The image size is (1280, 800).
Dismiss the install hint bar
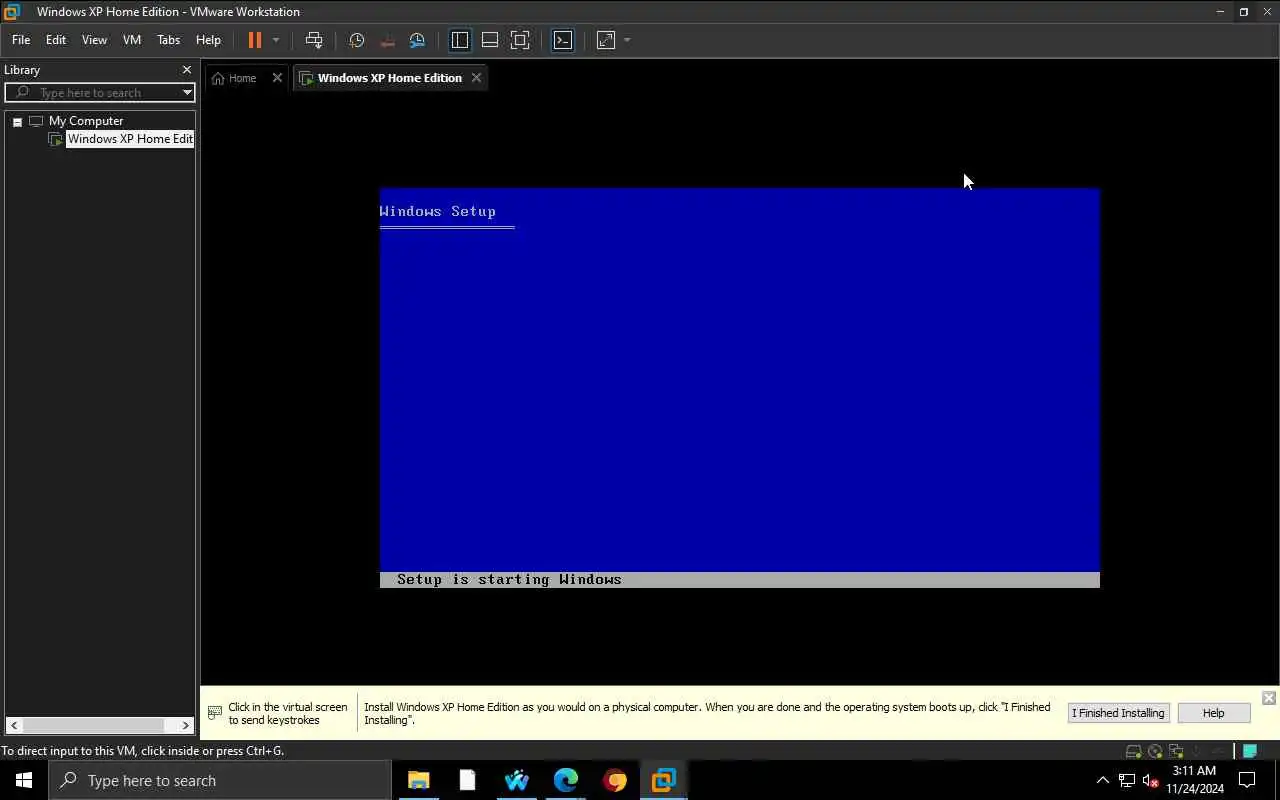click(x=1268, y=698)
